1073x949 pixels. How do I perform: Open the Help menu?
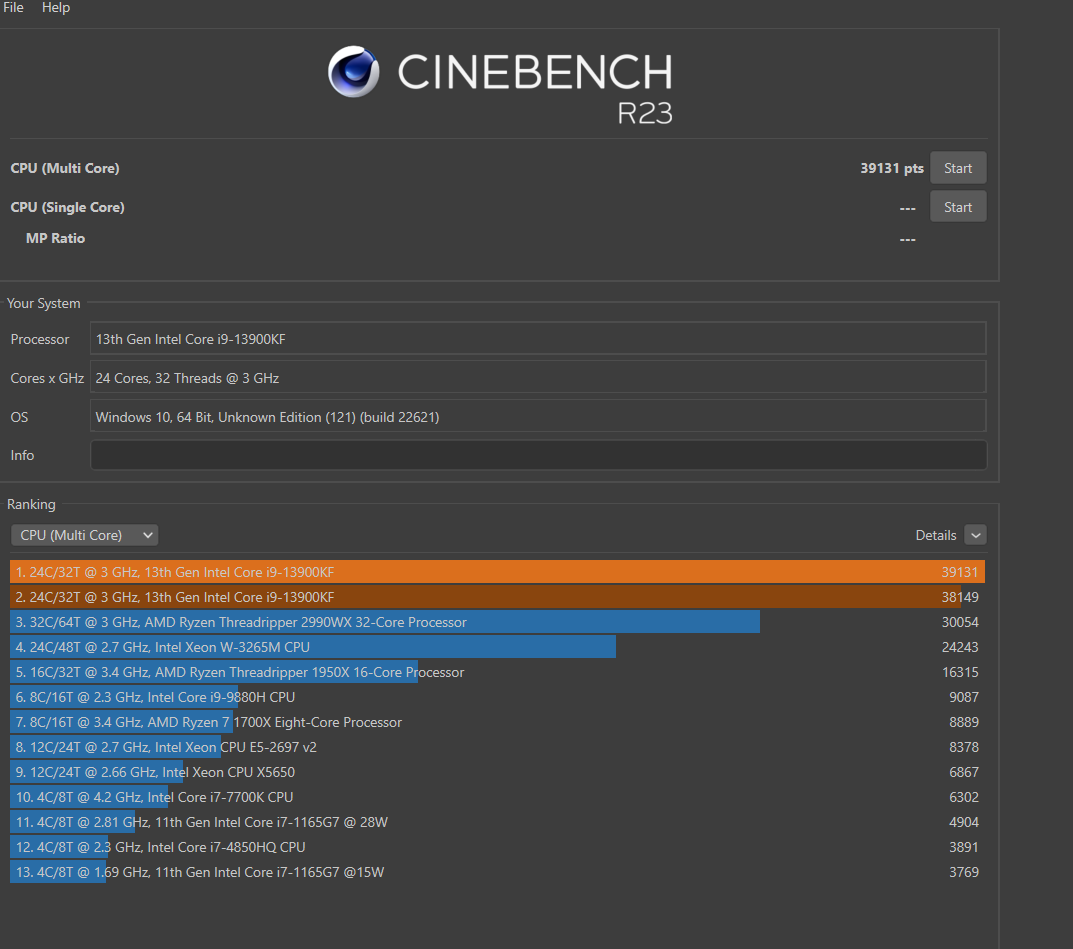(x=55, y=8)
